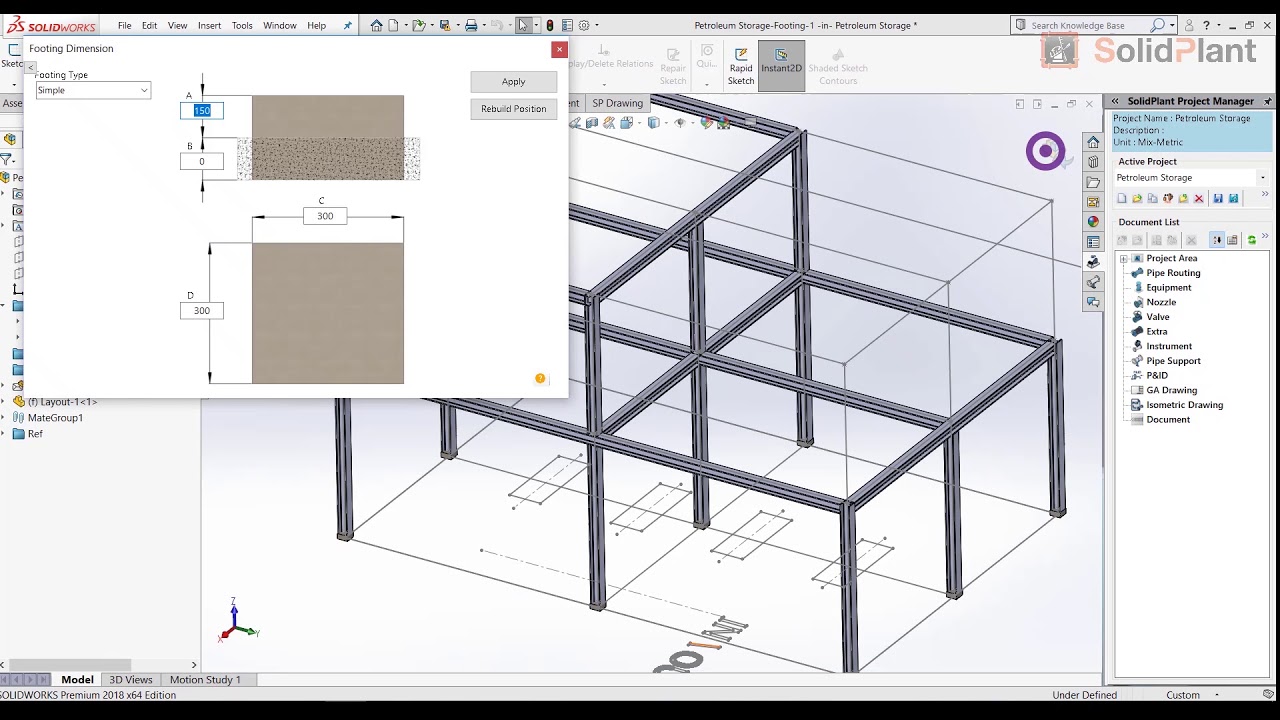Open the View menu

(177, 25)
